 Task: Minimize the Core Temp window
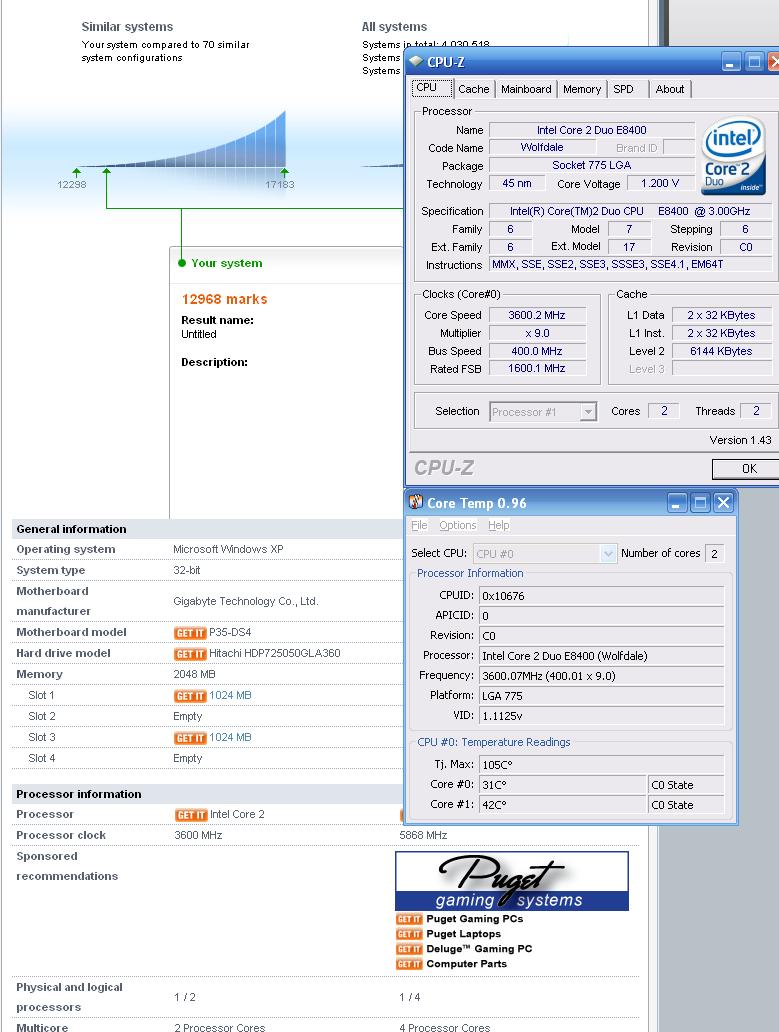pos(678,503)
